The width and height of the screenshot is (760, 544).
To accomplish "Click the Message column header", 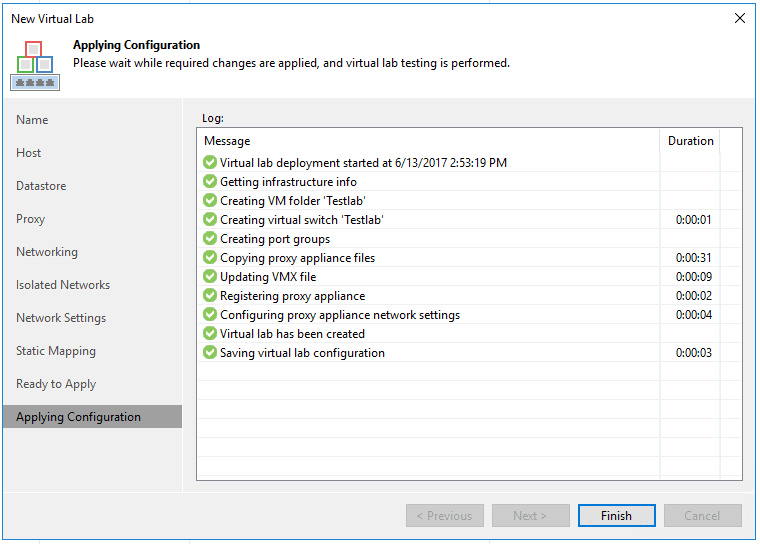I will (x=227, y=141).
